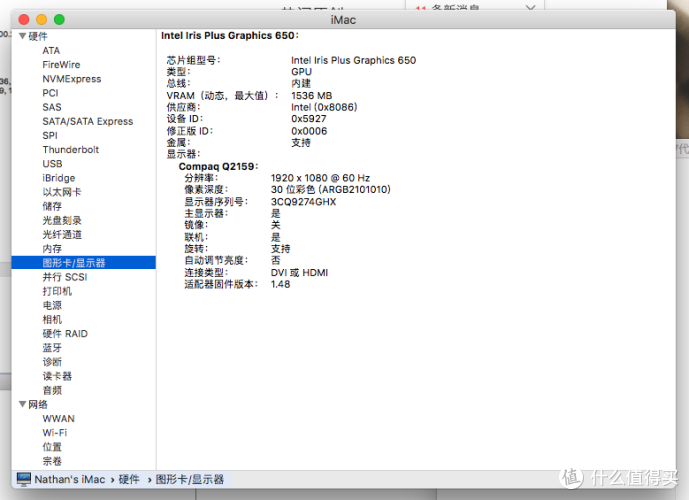Select ATA in the hardware list
689x500 pixels.
click(51, 51)
